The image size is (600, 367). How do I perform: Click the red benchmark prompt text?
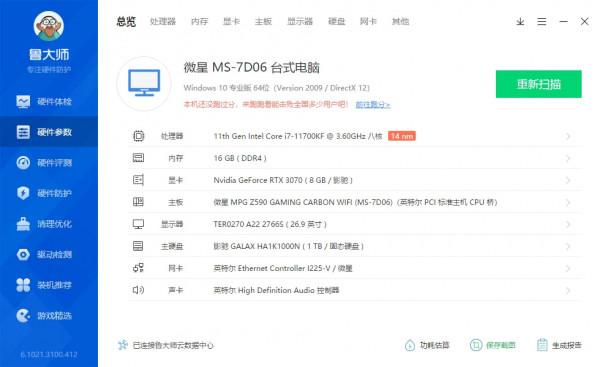[x=266, y=104]
